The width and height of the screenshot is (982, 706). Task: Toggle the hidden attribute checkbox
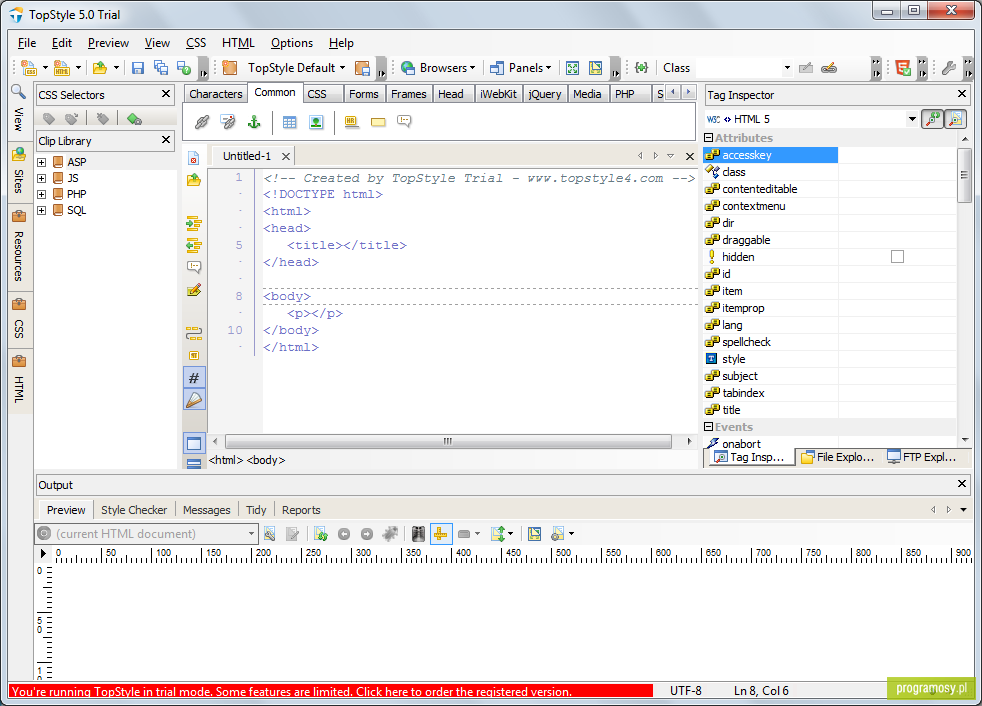(x=897, y=257)
